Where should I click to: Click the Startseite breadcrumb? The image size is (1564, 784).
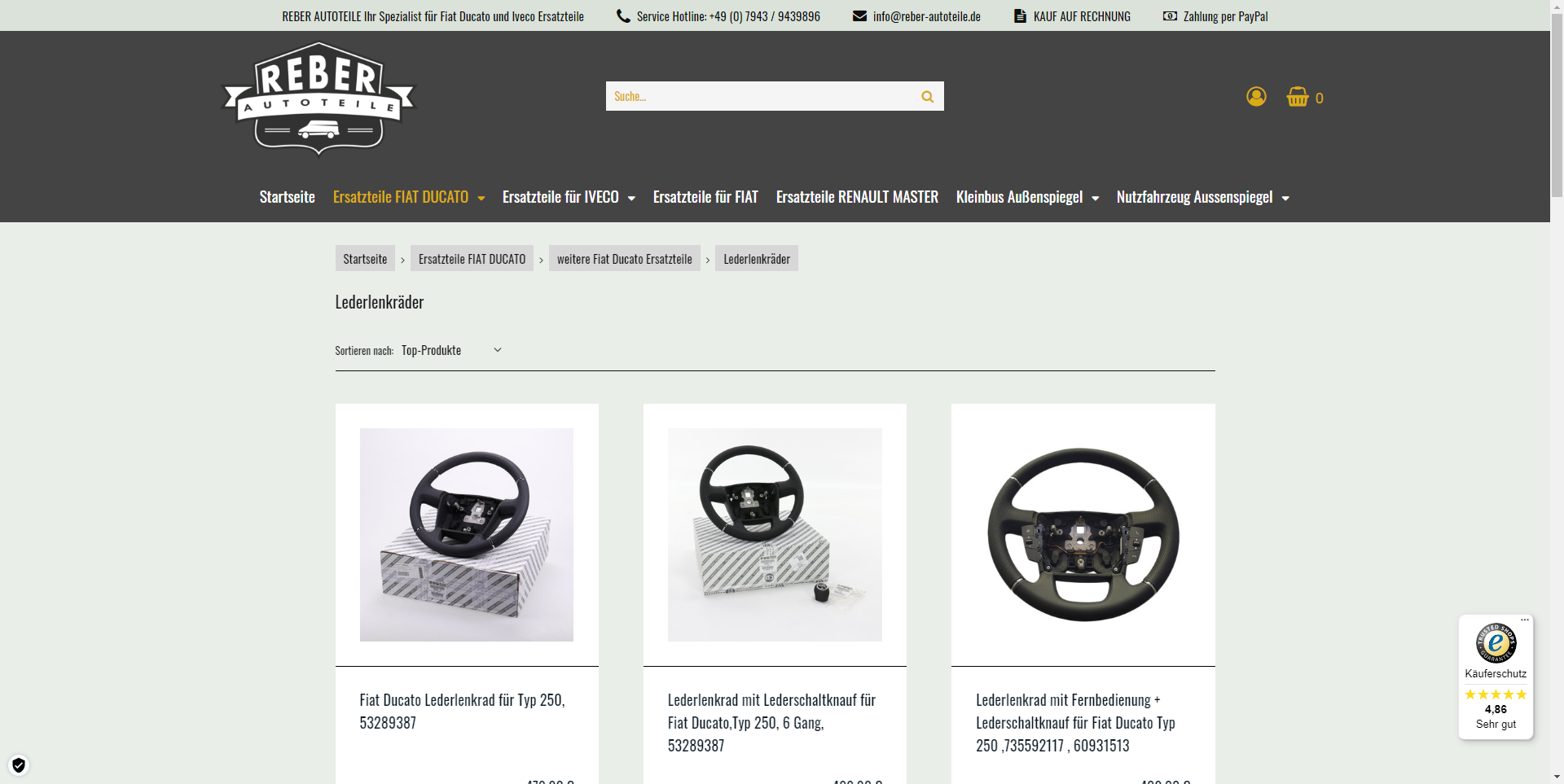point(365,259)
